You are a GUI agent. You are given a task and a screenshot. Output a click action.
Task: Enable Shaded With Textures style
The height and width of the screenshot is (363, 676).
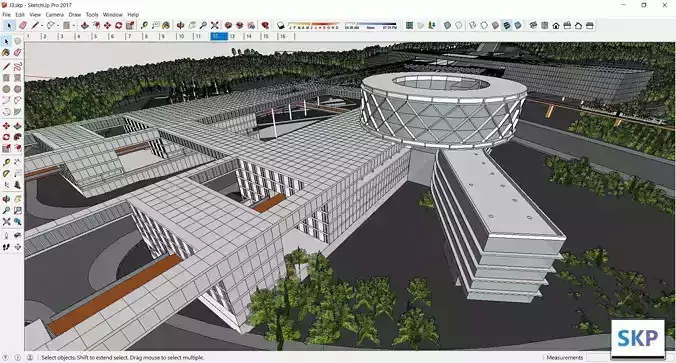coord(507,26)
